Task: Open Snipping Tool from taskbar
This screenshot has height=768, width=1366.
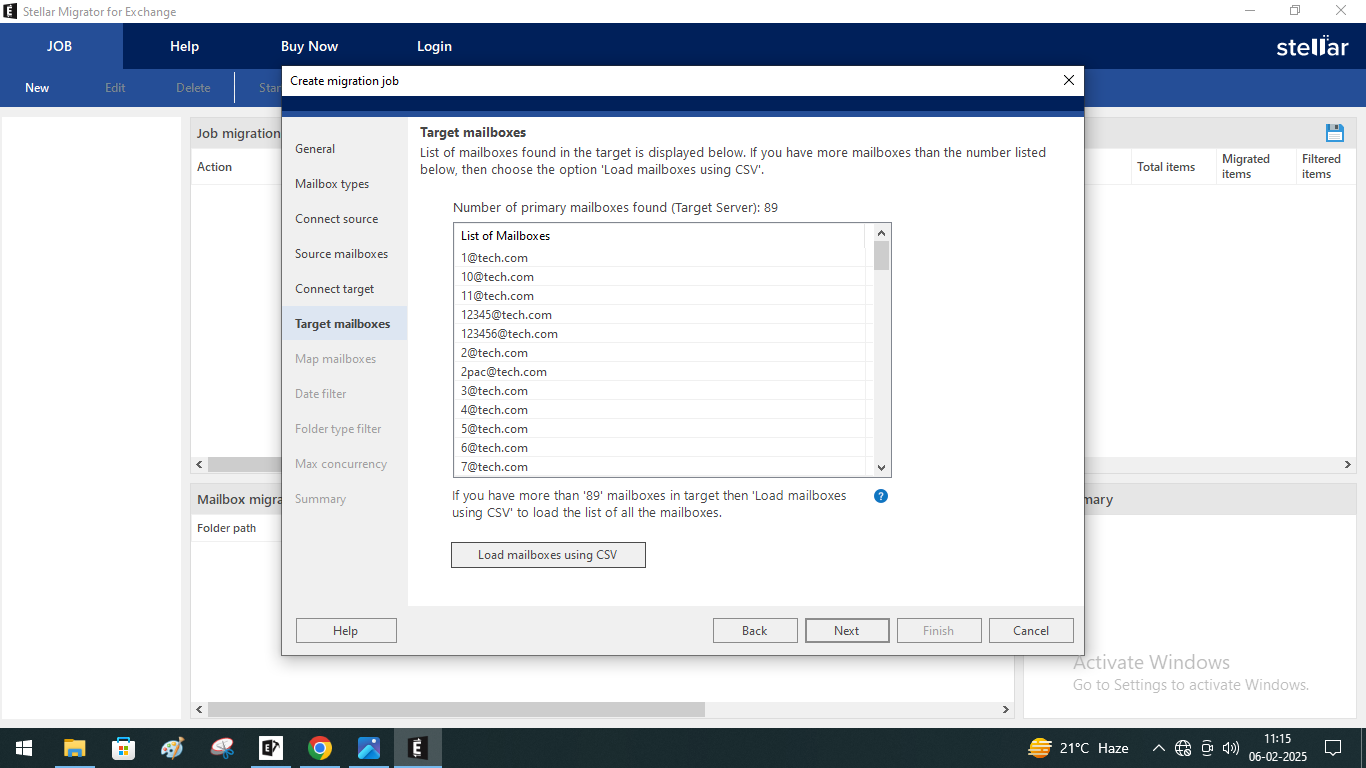Action: (222, 748)
